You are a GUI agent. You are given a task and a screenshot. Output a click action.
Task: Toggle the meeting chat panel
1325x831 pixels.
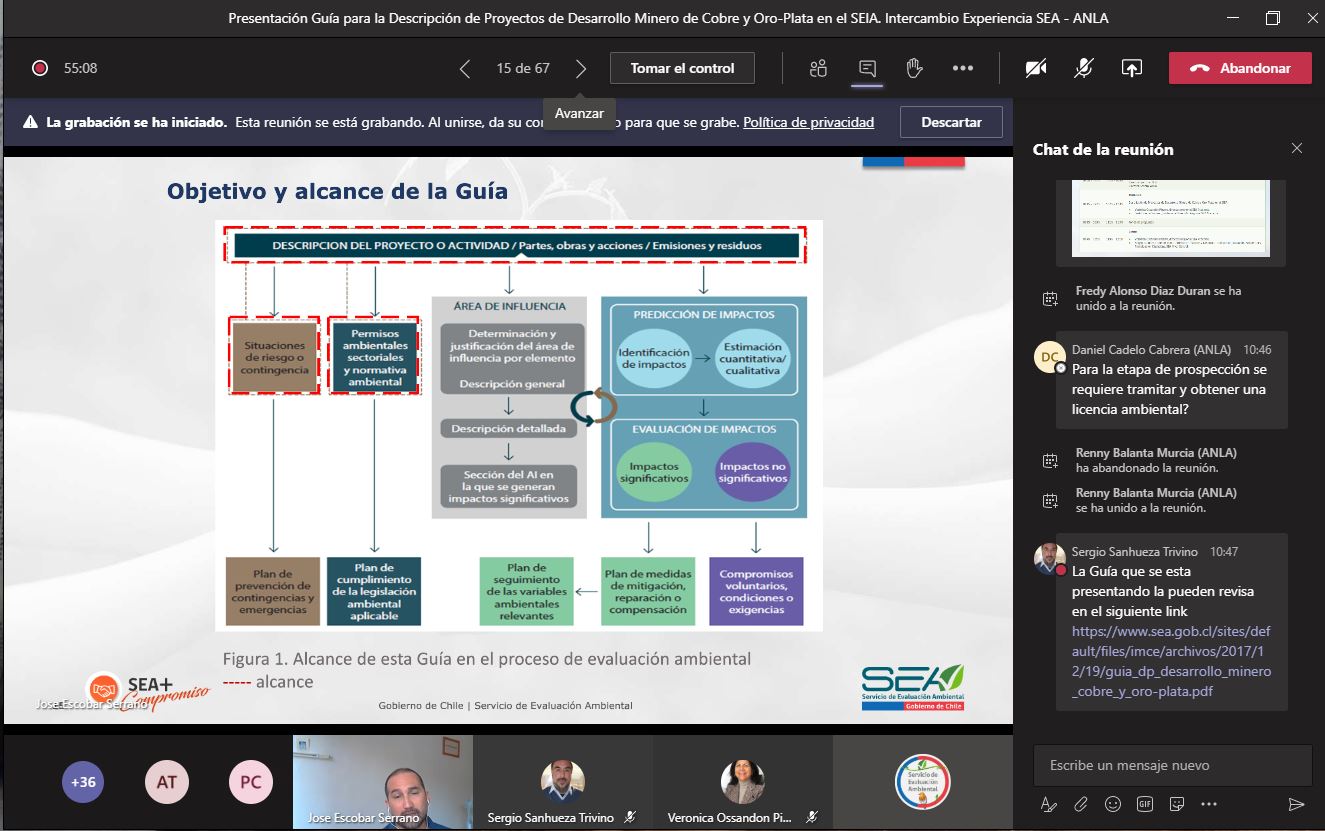click(x=867, y=68)
